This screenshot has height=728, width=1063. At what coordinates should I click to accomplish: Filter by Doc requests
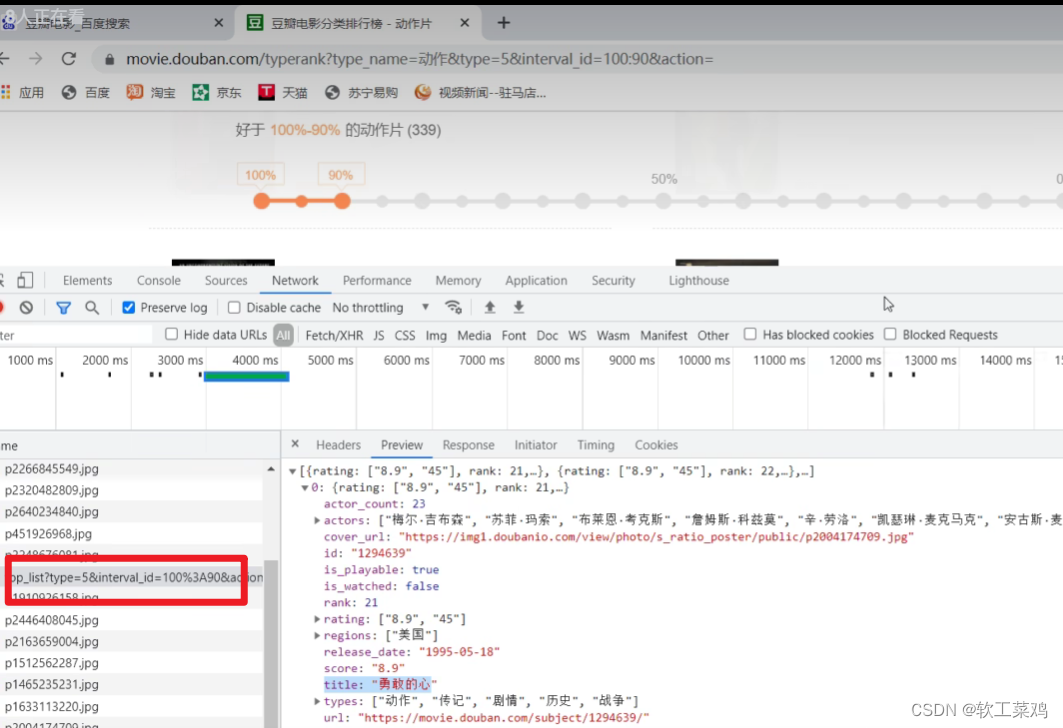pos(547,336)
